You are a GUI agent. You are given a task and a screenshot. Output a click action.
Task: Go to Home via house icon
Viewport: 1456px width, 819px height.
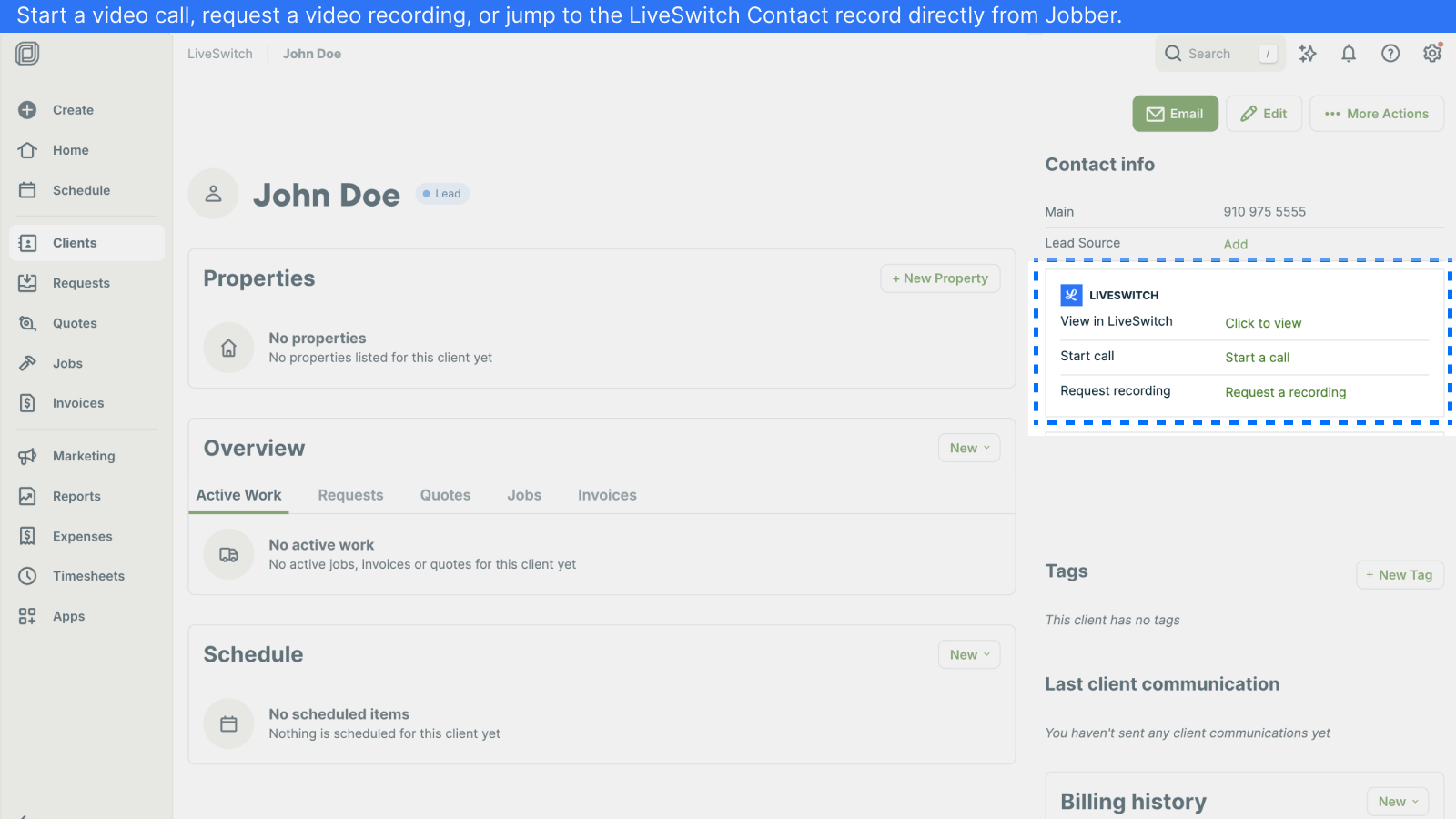point(27,150)
